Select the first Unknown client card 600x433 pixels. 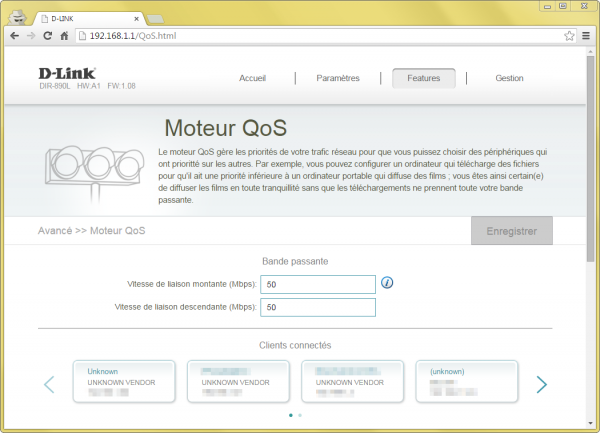click(x=130, y=383)
